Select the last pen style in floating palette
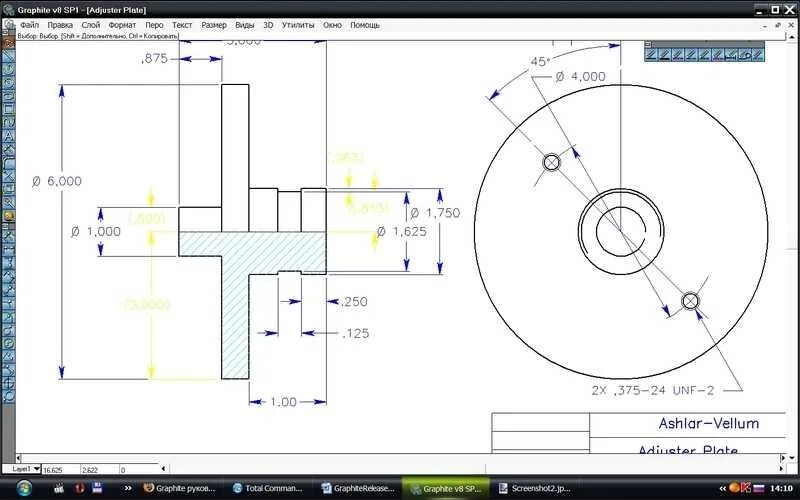 click(758, 55)
